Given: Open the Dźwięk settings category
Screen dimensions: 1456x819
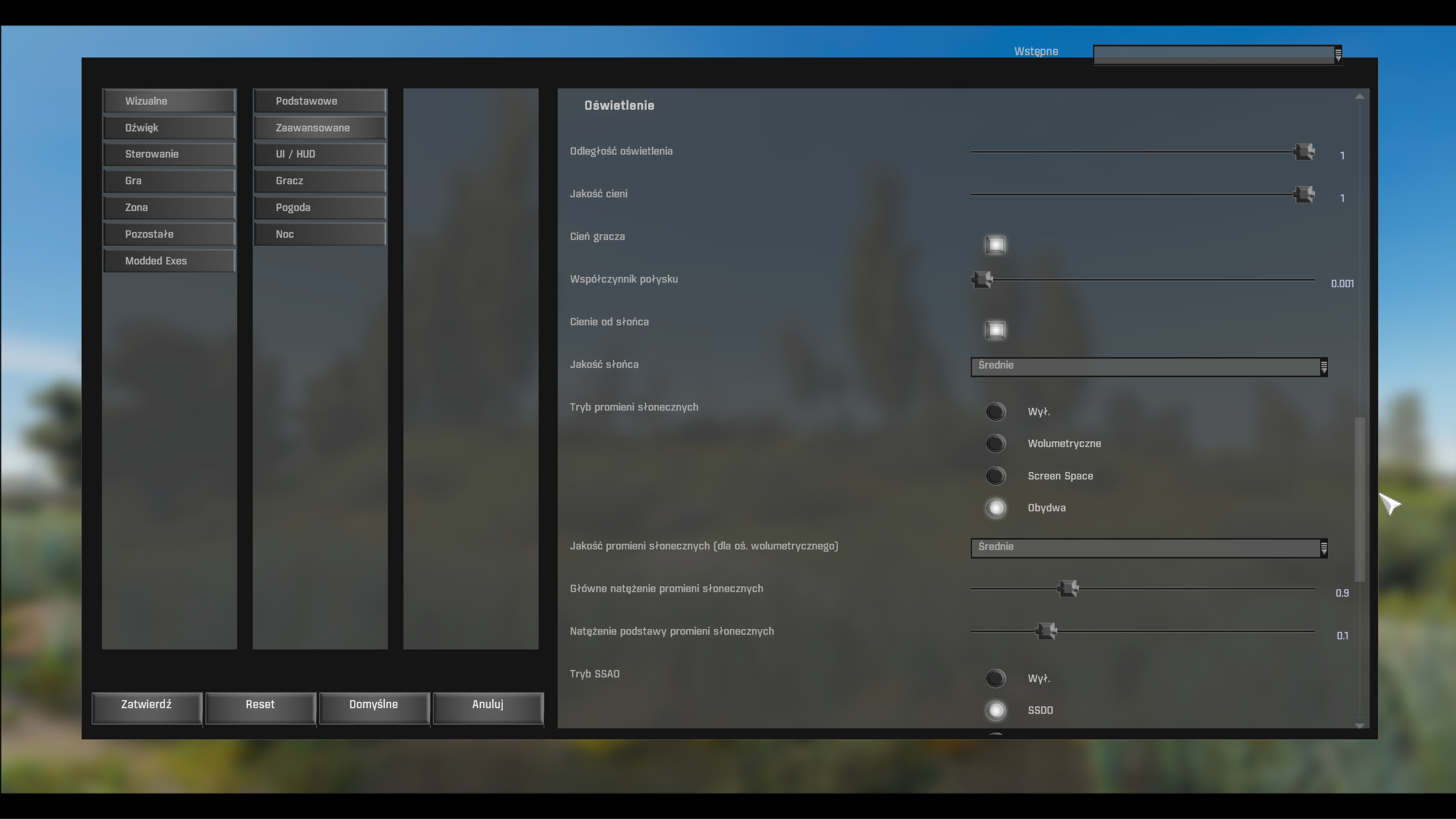Looking at the screenshot, I should coord(169,128).
